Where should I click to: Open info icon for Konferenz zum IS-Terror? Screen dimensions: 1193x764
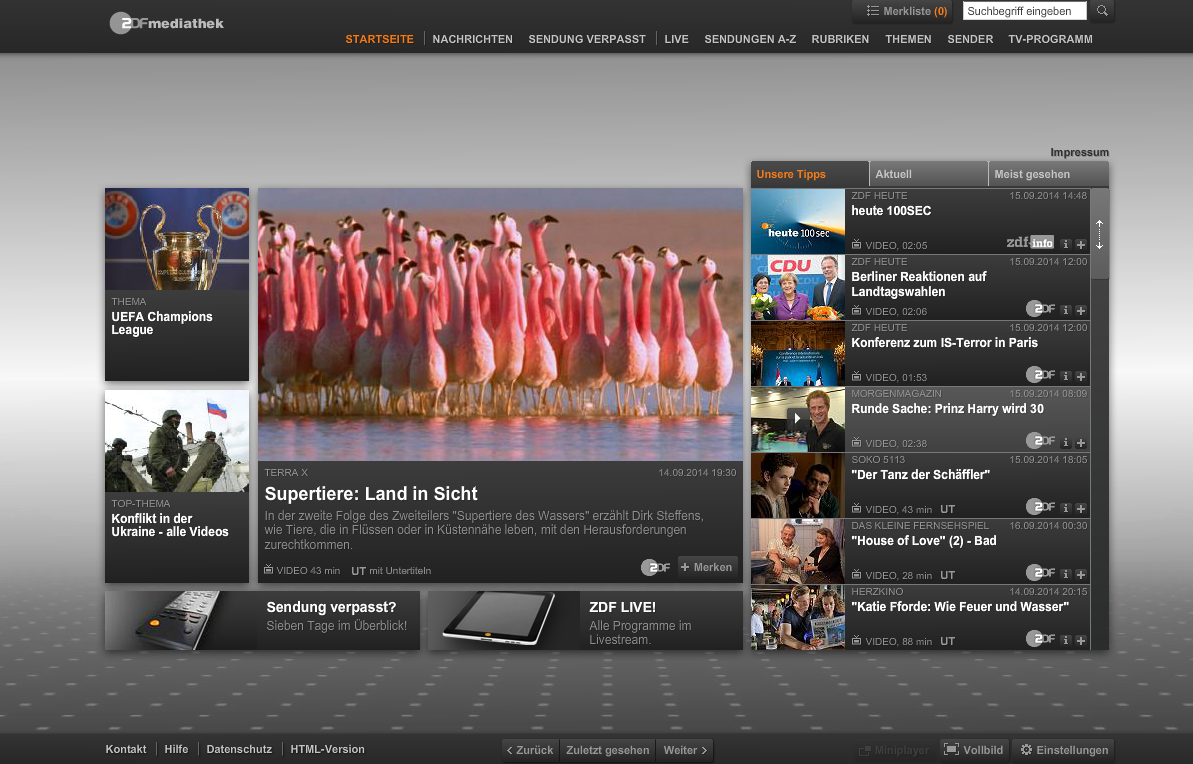(x=1065, y=377)
